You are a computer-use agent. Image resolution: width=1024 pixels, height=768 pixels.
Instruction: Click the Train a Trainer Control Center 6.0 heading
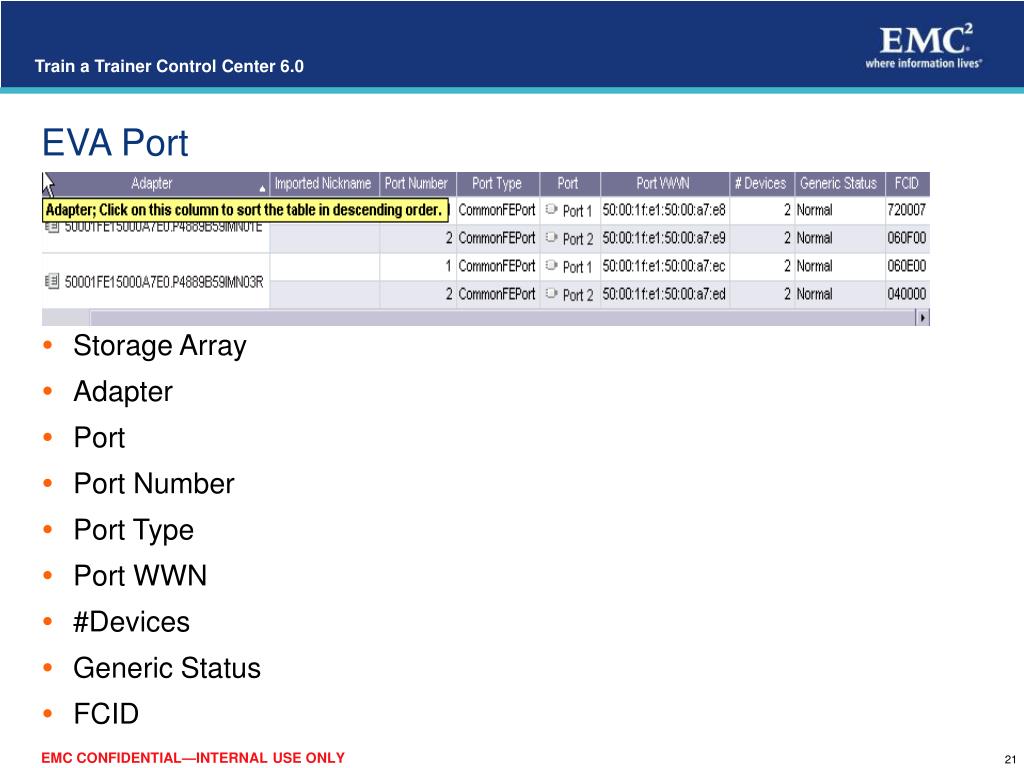tap(169, 66)
